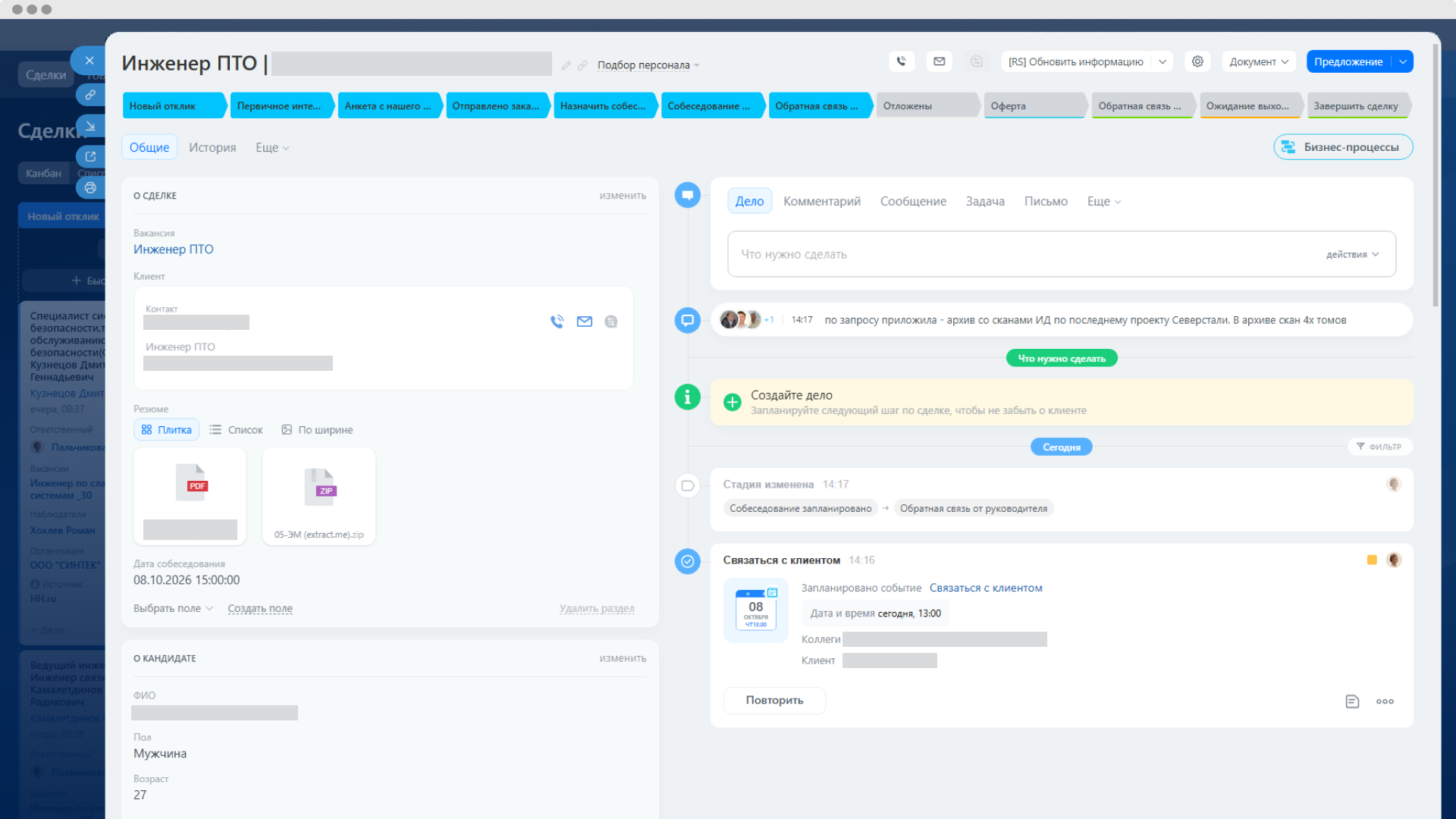Switch resume view to По ширине

(317, 430)
